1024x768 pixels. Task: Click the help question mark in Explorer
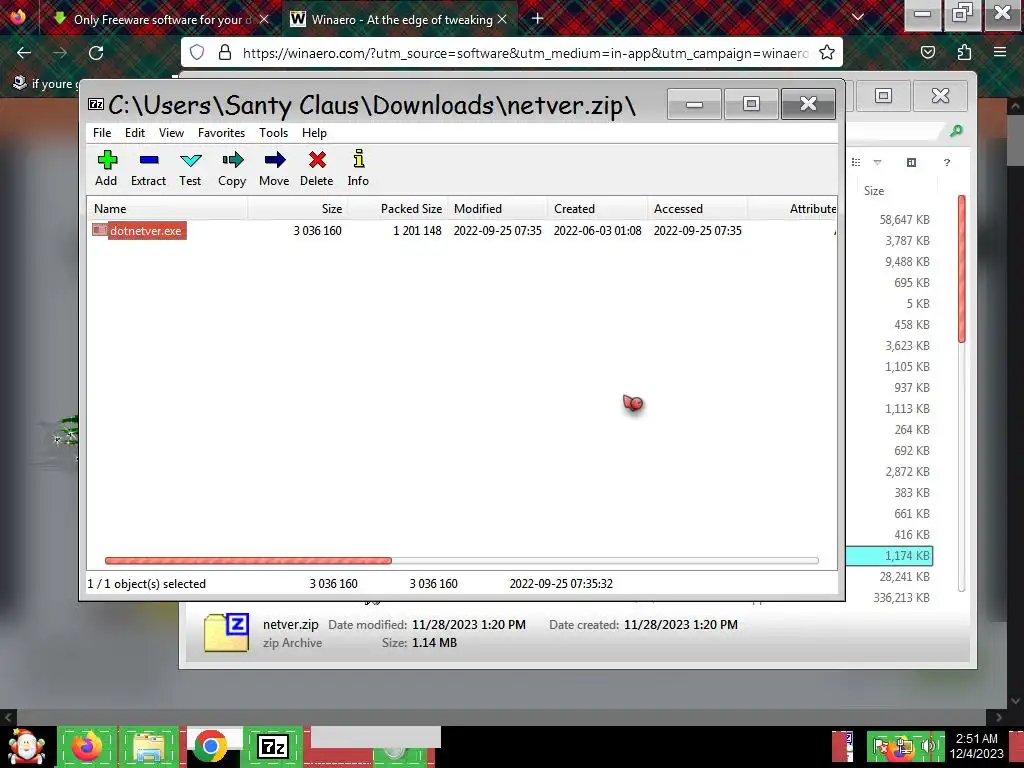(x=947, y=163)
